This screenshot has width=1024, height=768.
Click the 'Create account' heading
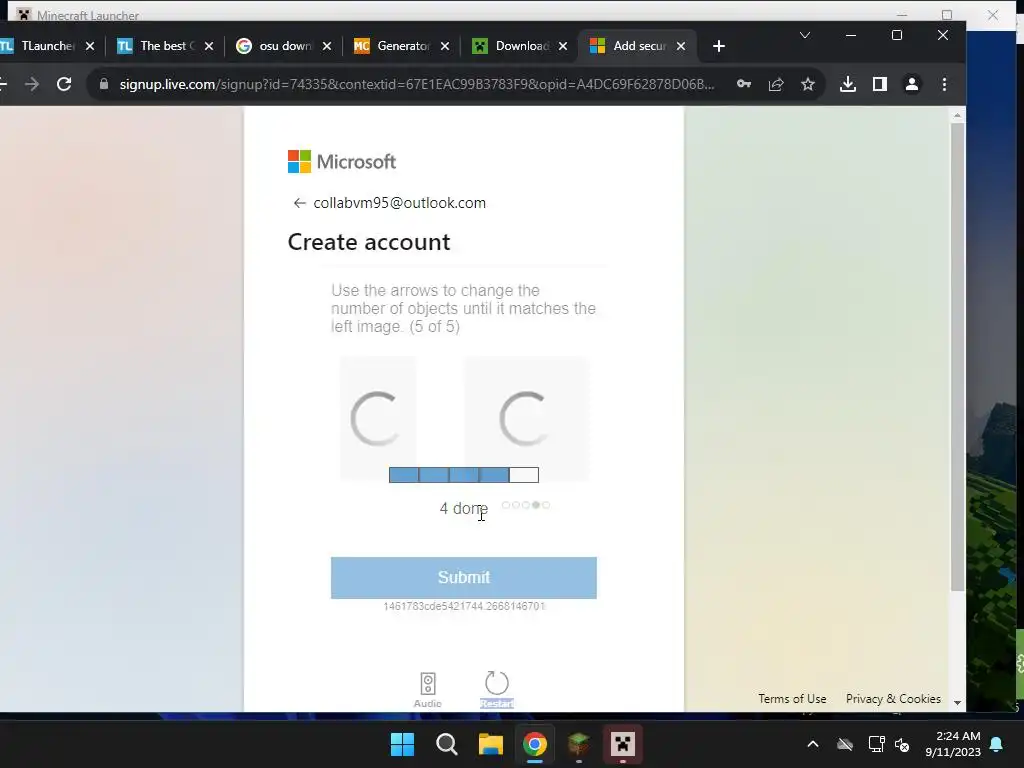point(369,242)
